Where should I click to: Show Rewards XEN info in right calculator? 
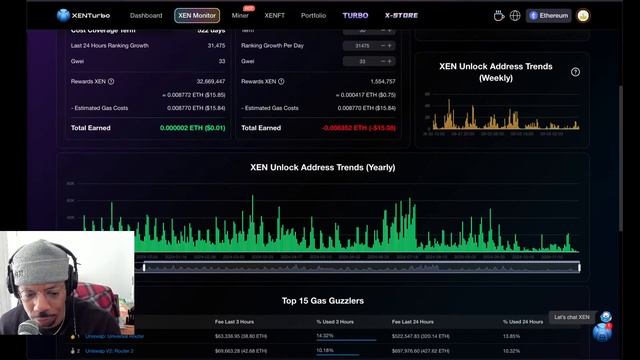[x=281, y=82]
